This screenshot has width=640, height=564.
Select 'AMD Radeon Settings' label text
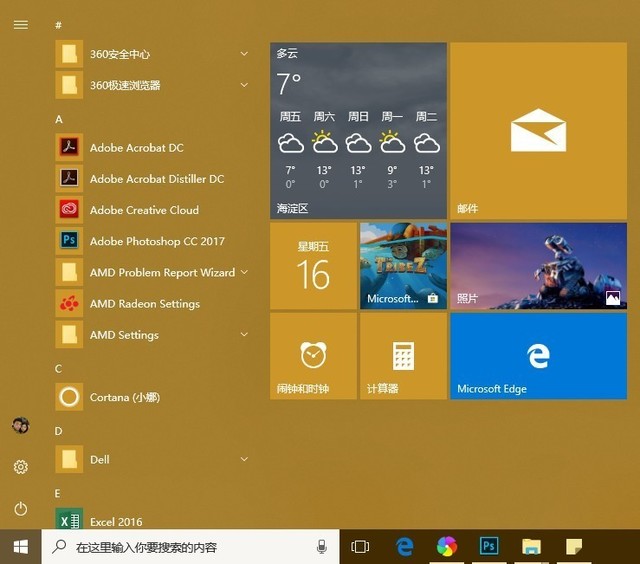coord(145,304)
